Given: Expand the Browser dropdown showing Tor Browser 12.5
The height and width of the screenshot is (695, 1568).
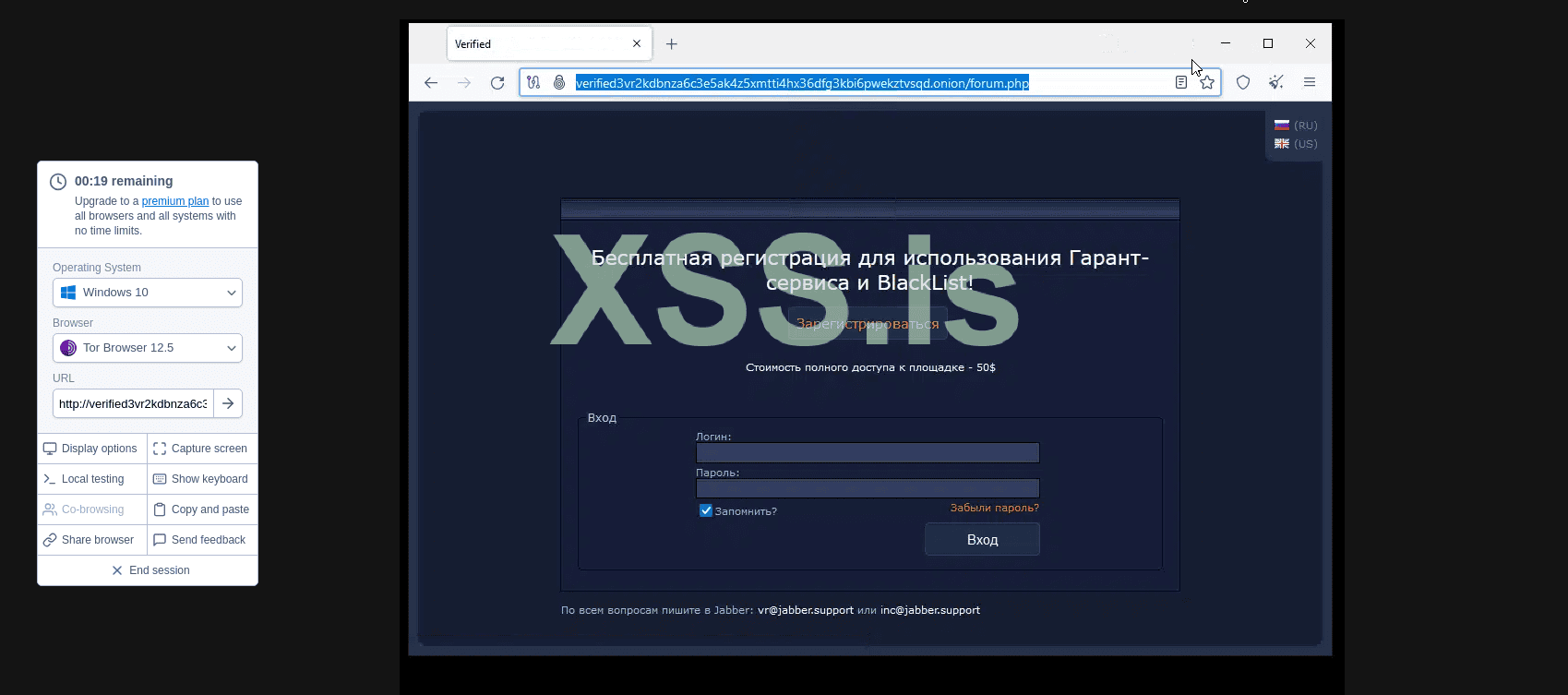Looking at the screenshot, I should [148, 348].
